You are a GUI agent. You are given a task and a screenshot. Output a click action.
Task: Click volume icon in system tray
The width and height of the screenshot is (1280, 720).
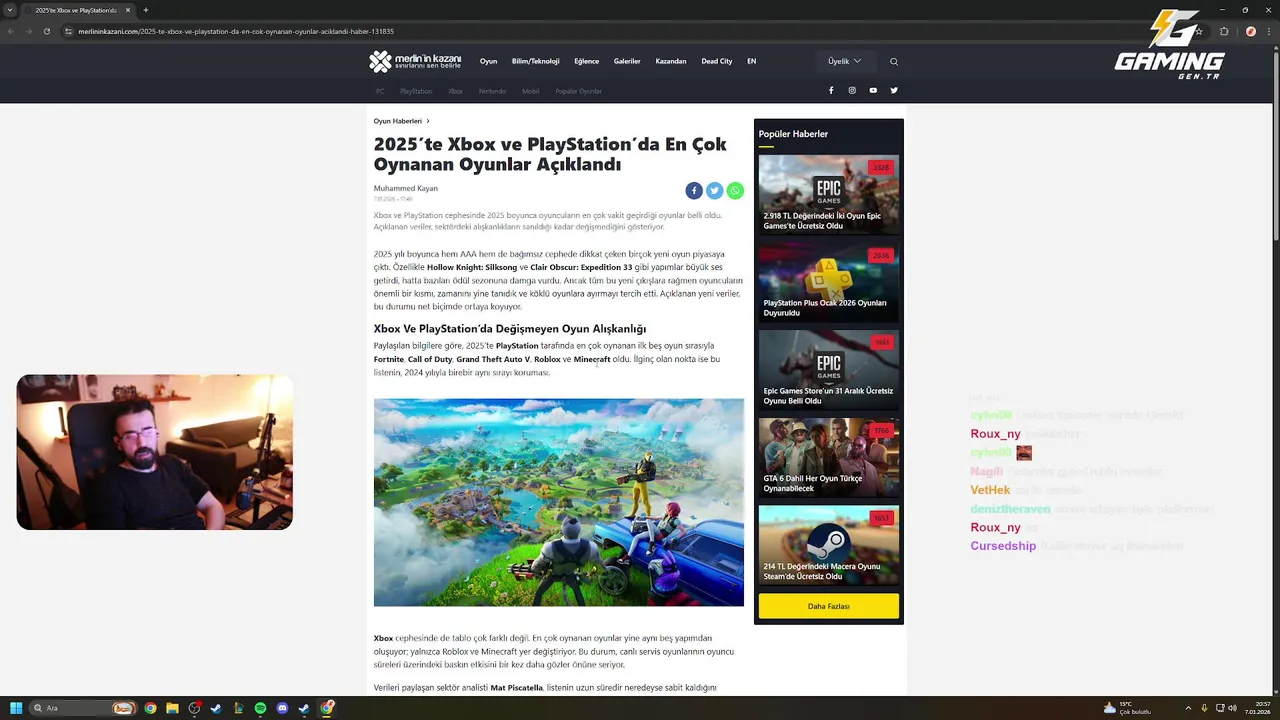[1232, 708]
